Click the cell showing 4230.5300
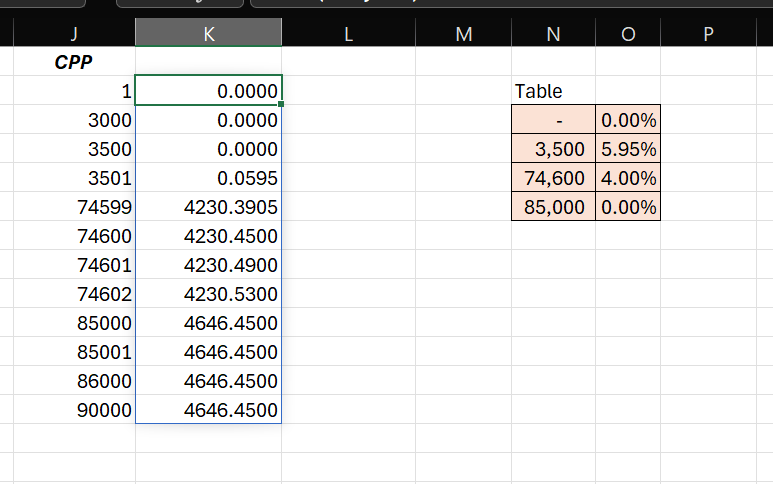Image resolution: width=773 pixels, height=484 pixels. tap(209, 294)
